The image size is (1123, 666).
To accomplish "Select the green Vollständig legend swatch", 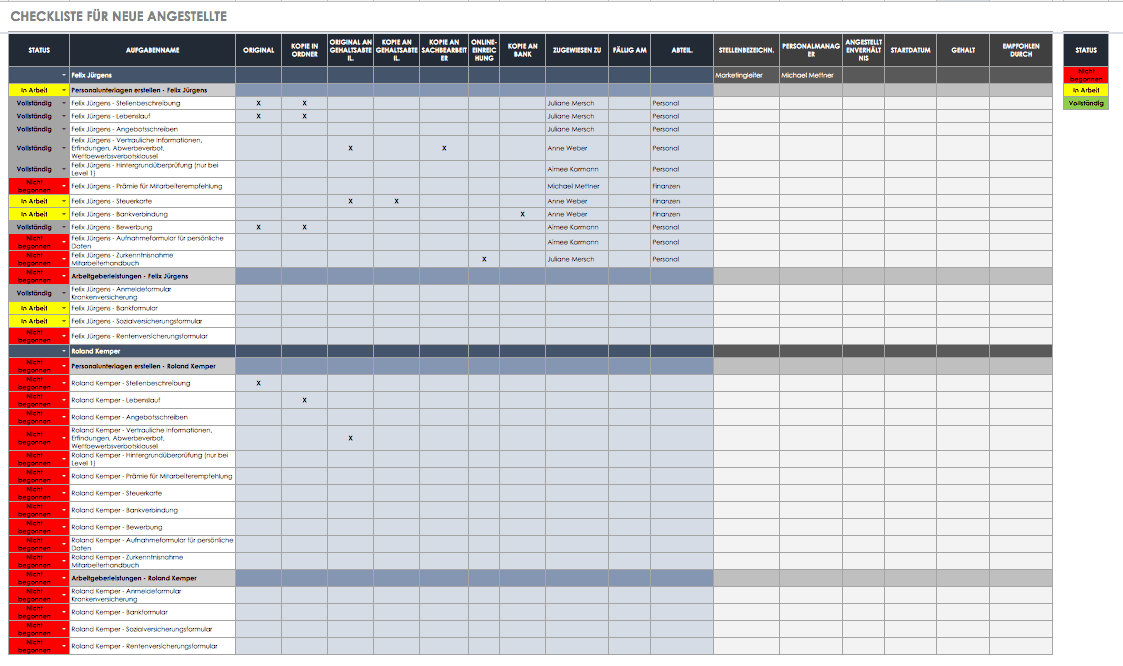I will pos(1085,103).
